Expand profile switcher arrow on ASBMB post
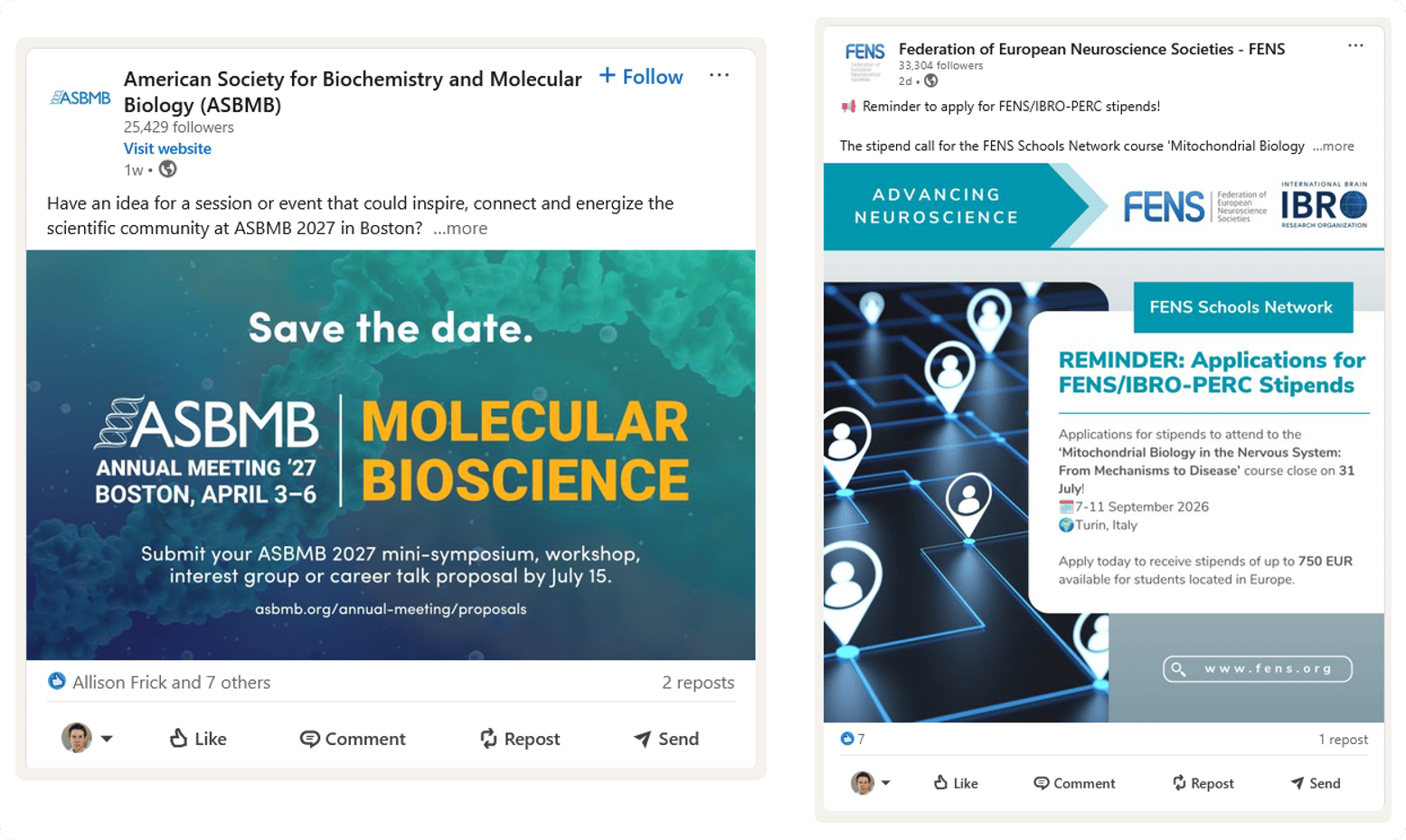The image size is (1406, 840). point(107,739)
